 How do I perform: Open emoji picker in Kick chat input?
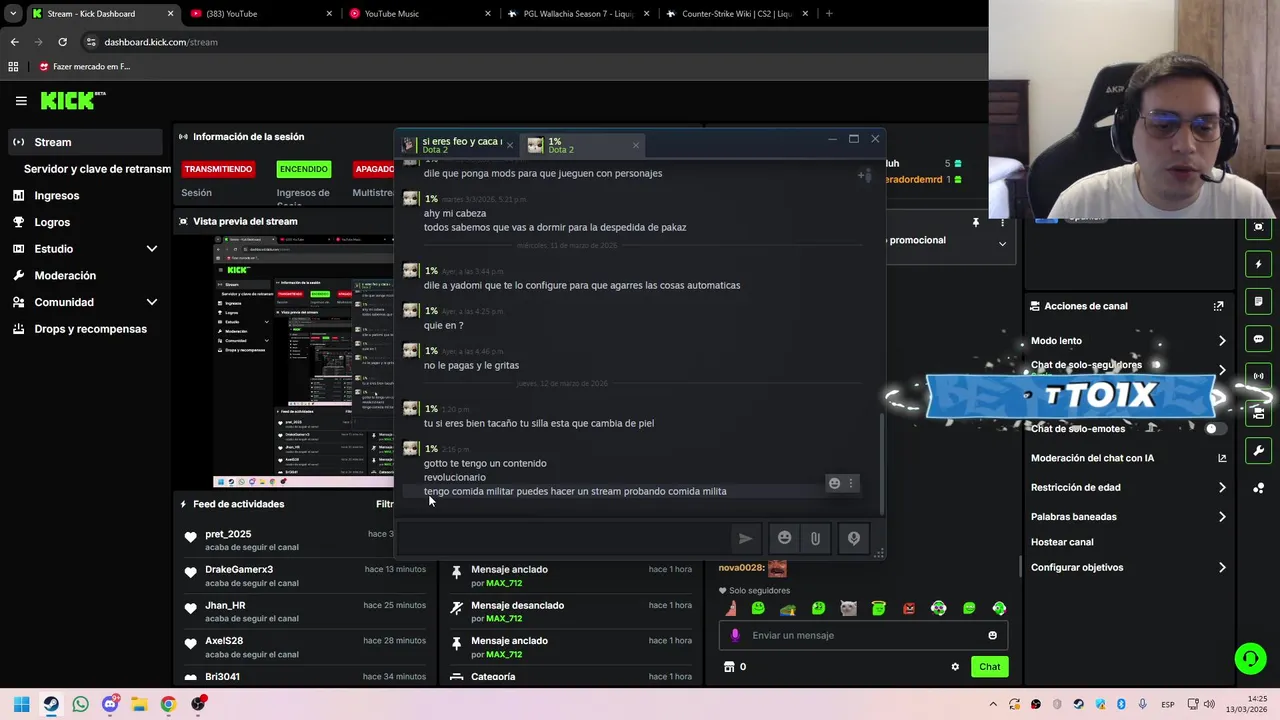(992, 635)
